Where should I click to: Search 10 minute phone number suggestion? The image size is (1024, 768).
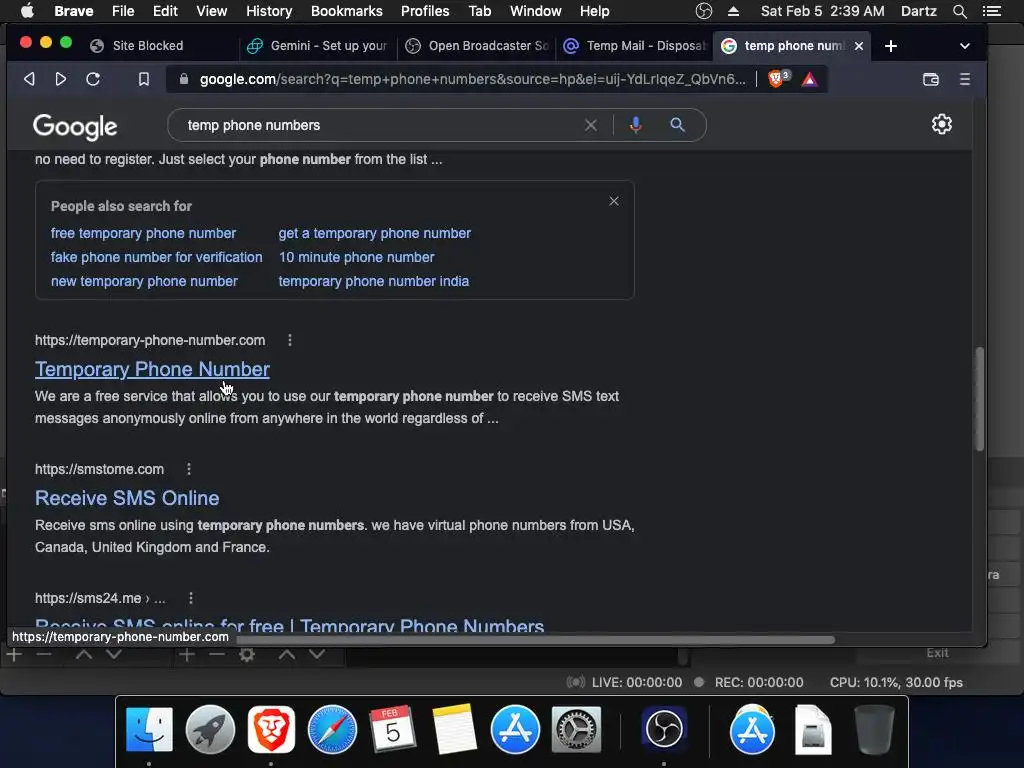pyautogui.click(x=357, y=257)
